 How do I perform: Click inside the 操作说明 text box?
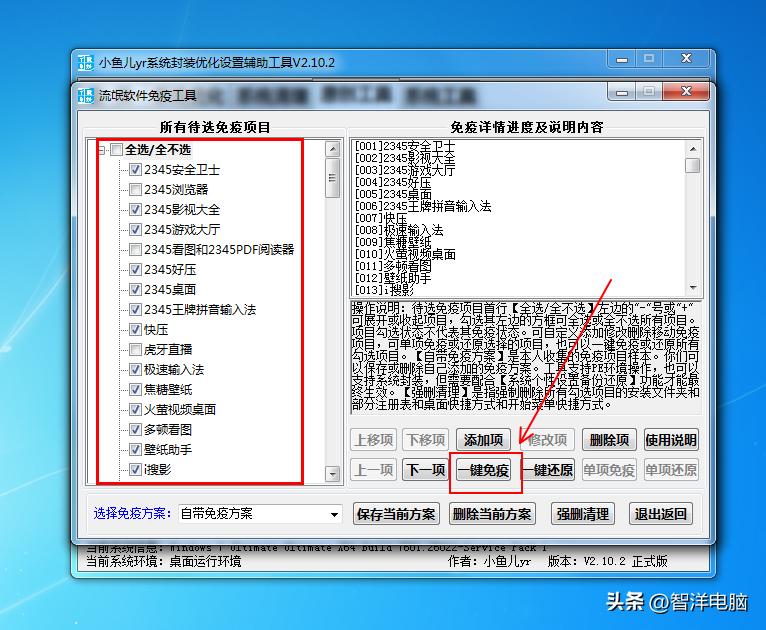[x=526, y=357]
